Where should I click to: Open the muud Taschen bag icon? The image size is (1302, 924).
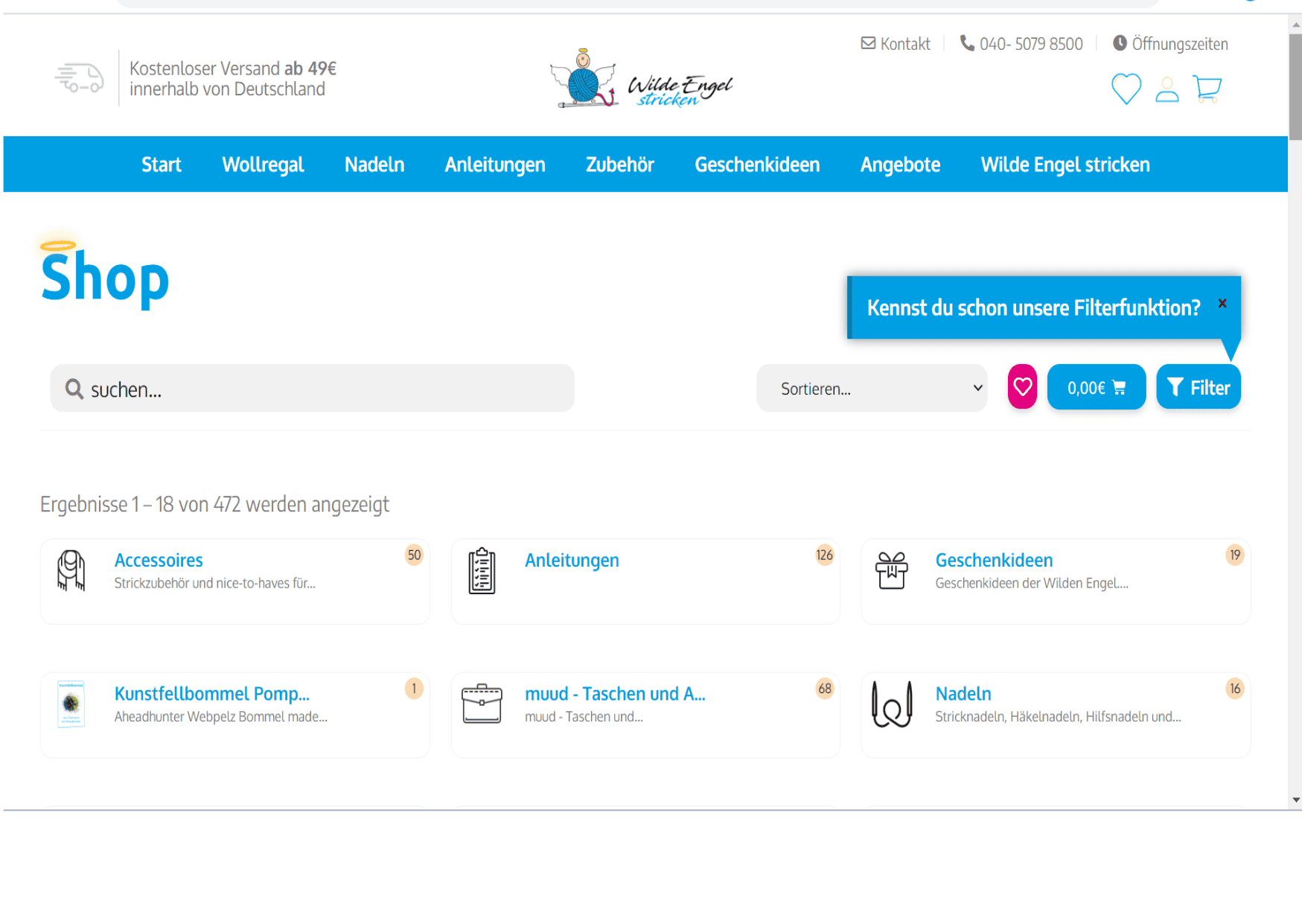point(482,704)
